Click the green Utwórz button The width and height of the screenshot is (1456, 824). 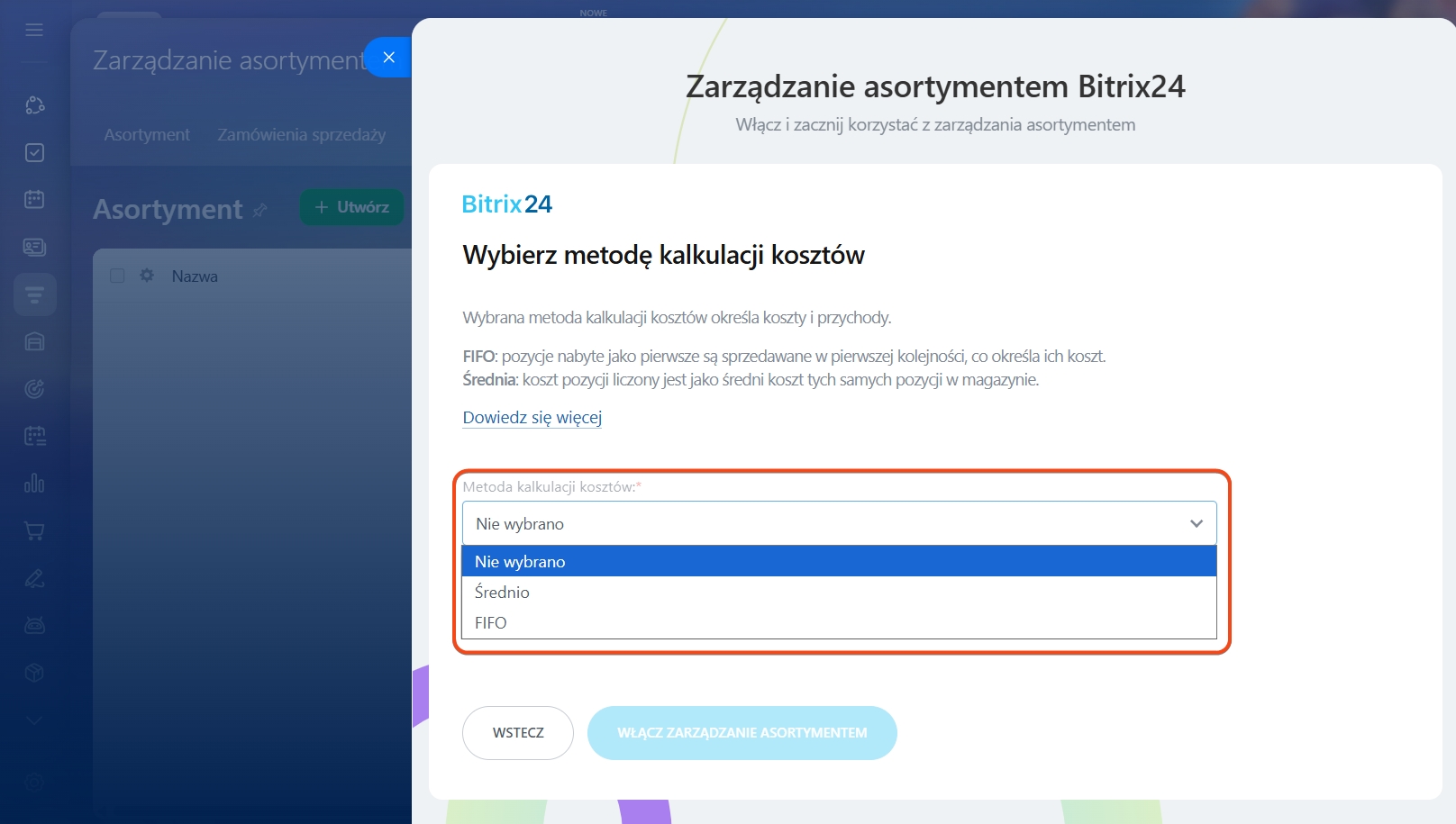click(351, 207)
